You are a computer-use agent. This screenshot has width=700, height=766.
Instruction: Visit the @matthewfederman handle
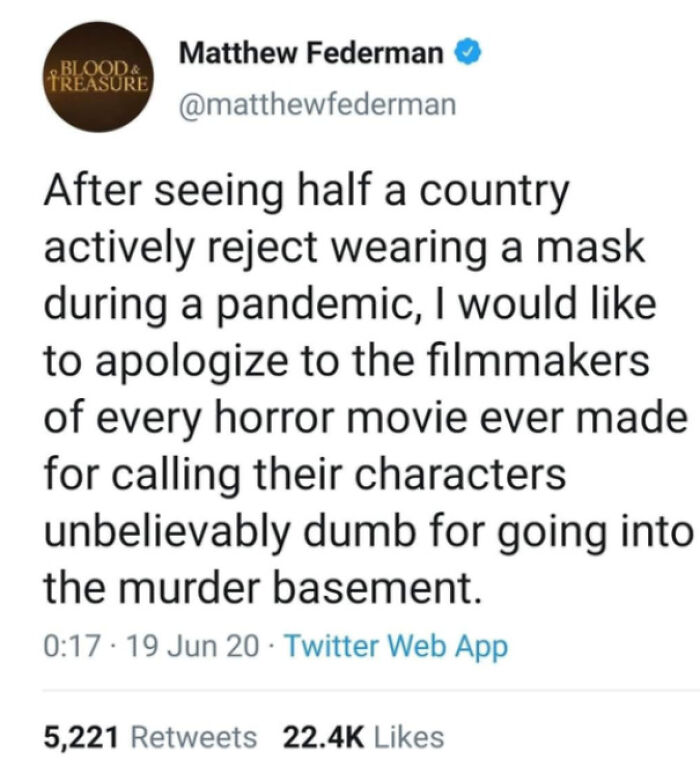pos(318,105)
